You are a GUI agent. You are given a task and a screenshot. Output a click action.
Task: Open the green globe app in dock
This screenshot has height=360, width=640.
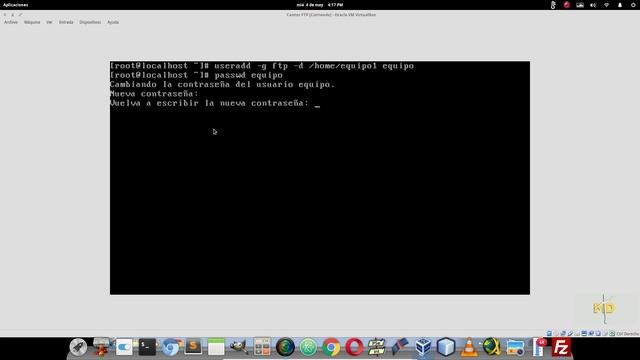(x=492, y=347)
